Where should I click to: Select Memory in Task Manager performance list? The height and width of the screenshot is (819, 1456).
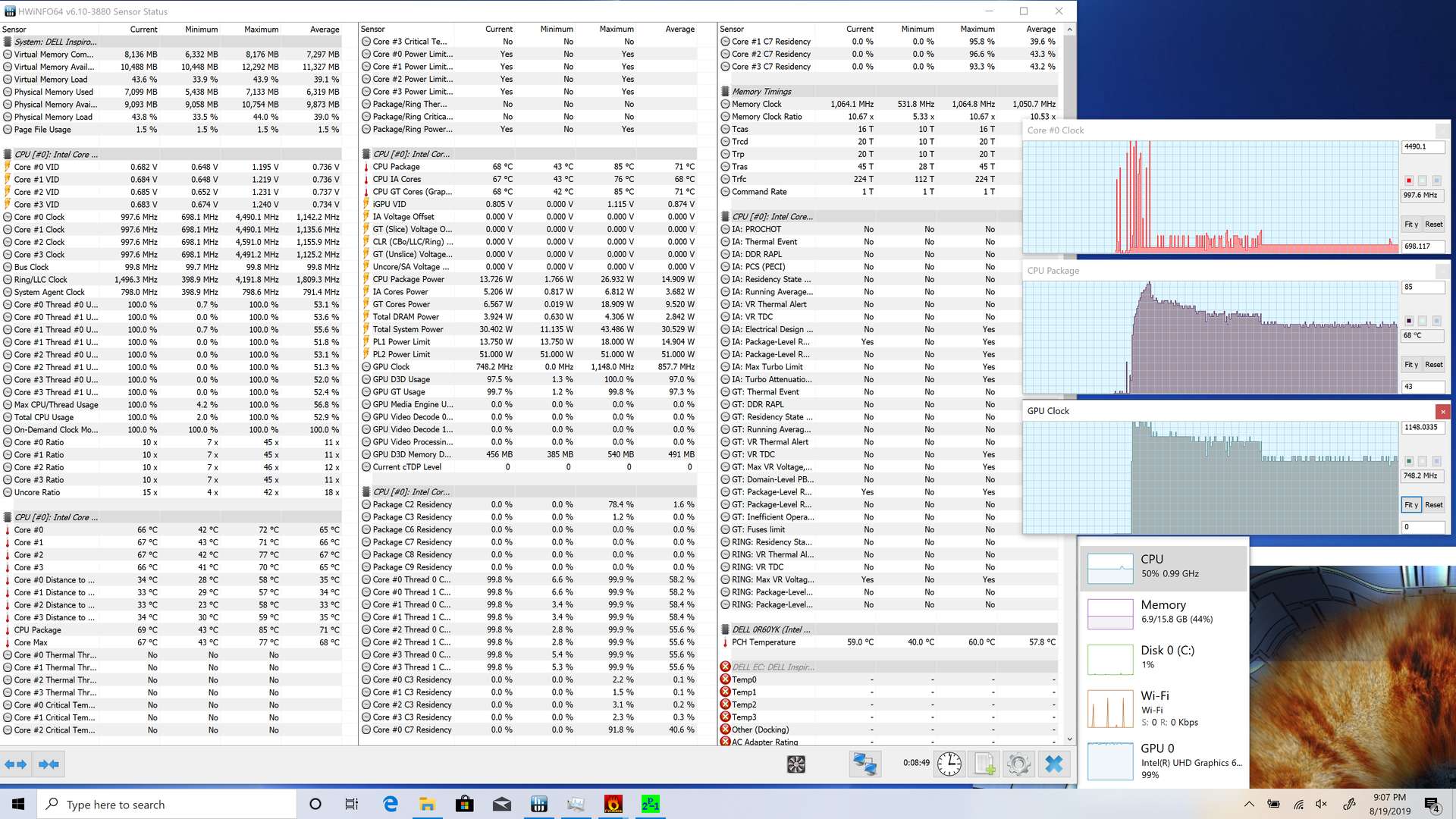pos(1163,611)
